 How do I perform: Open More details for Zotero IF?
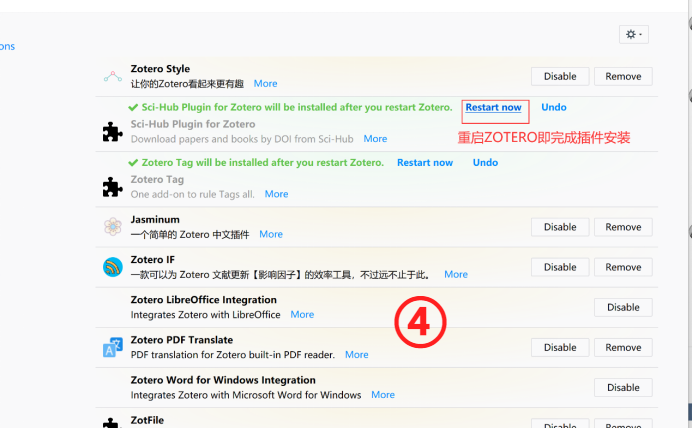click(456, 275)
